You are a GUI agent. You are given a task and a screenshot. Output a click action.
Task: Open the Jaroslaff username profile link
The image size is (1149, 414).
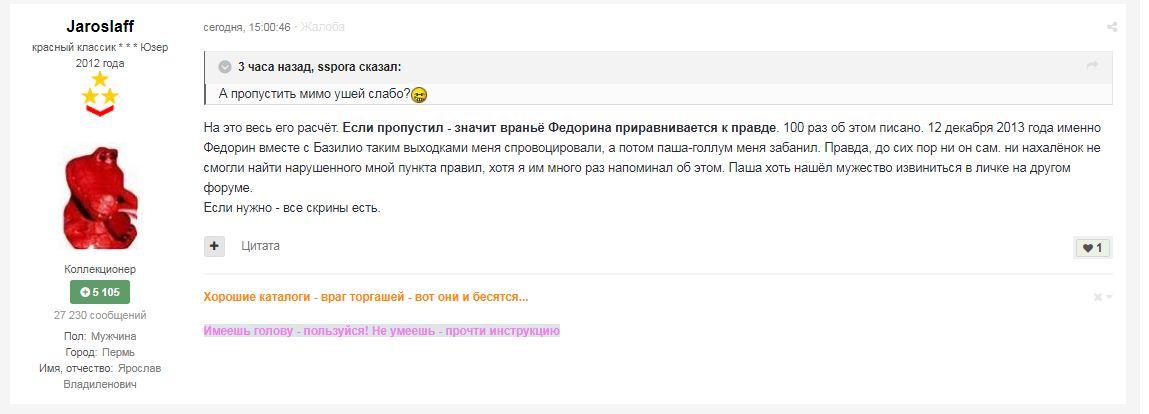pyautogui.click(x=100, y=27)
